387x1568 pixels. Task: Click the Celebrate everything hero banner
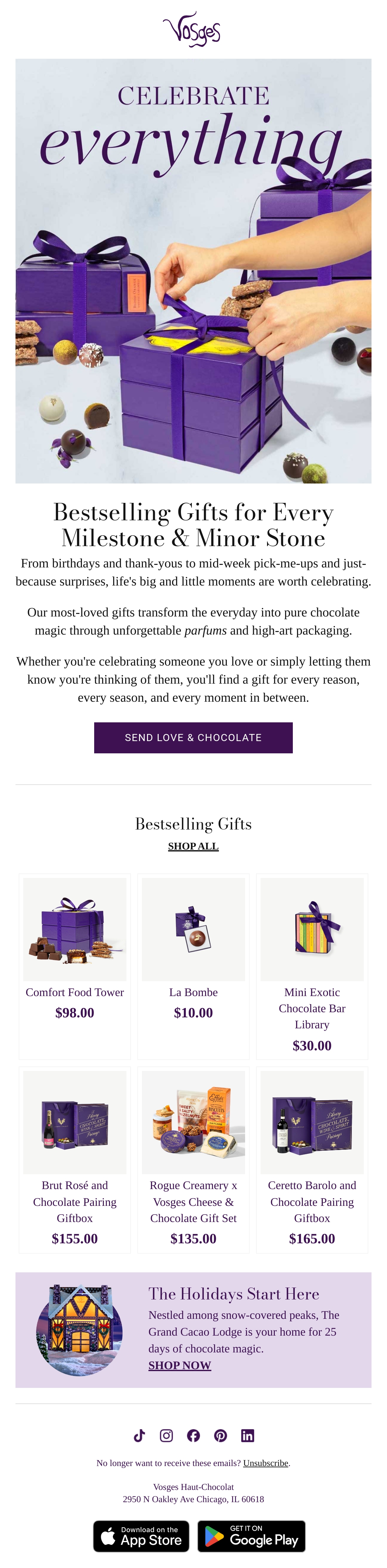tap(193, 271)
